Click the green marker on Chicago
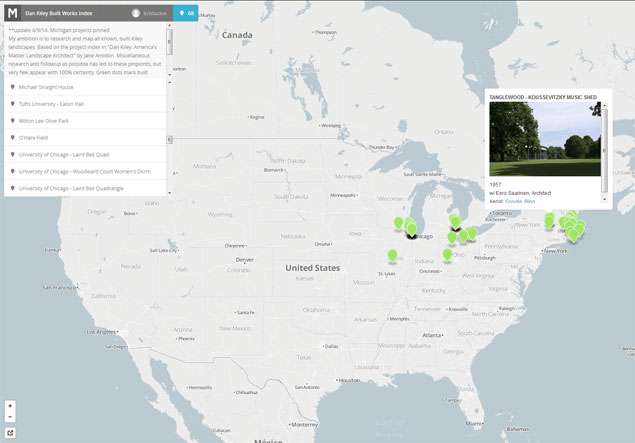The height and width of the screenshot is (443, 635). click(x=412, y=230)
